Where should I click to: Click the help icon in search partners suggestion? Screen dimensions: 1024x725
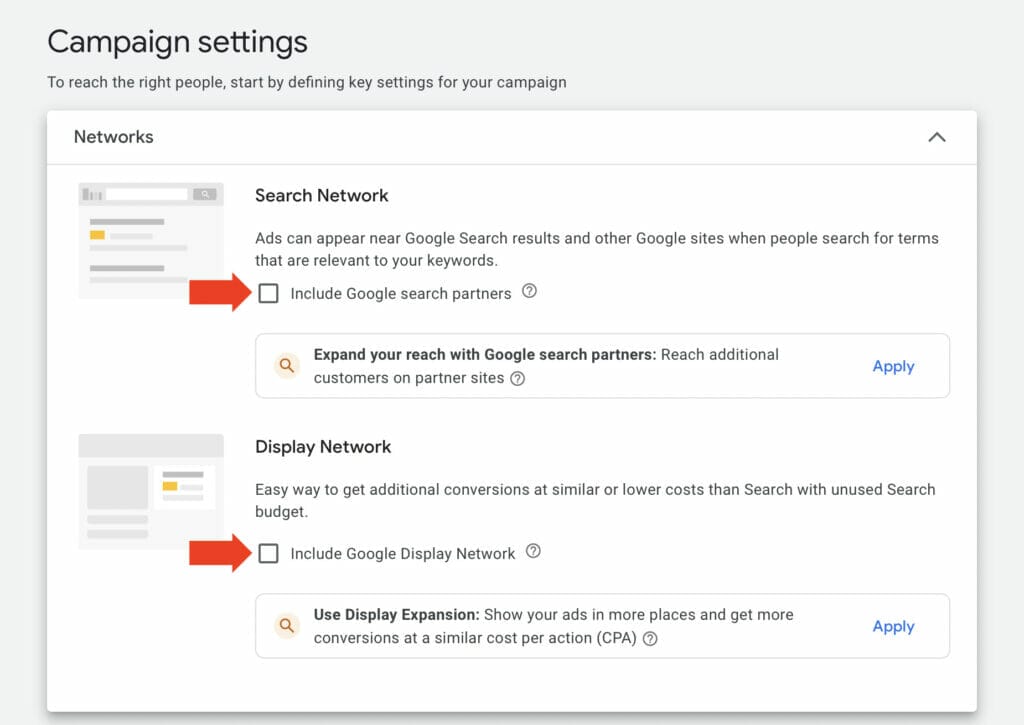pyautogui.click(x=518, y=379)
